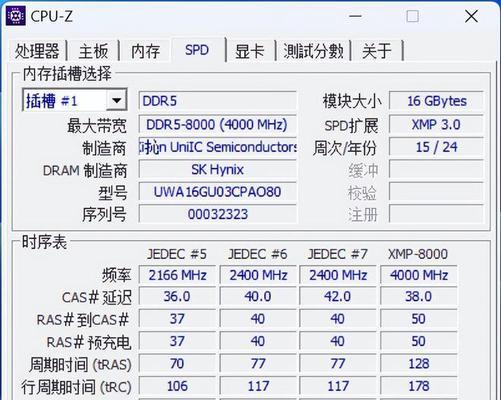Screen dimensions: 501x400
Task: Minimize the CPU-Z window
Action: tap(355, 16)
